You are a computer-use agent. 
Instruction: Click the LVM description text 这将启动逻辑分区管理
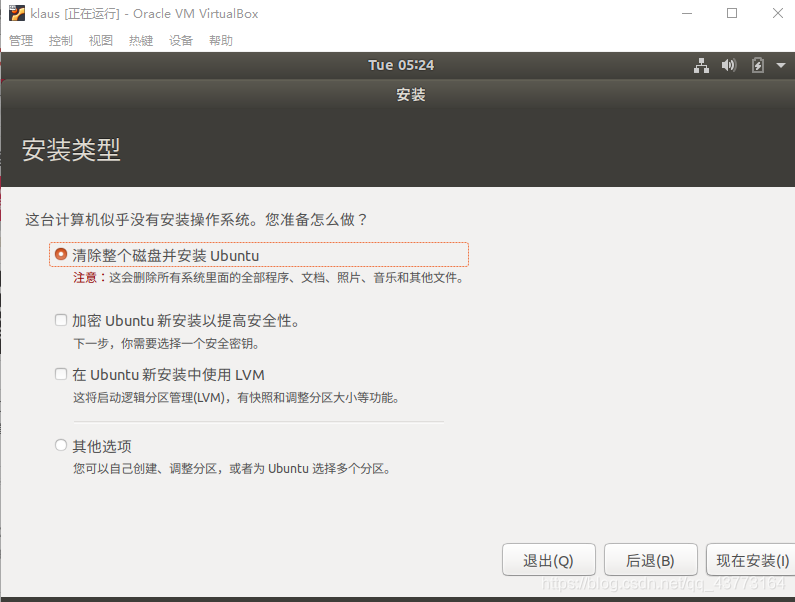pos(237,398)
